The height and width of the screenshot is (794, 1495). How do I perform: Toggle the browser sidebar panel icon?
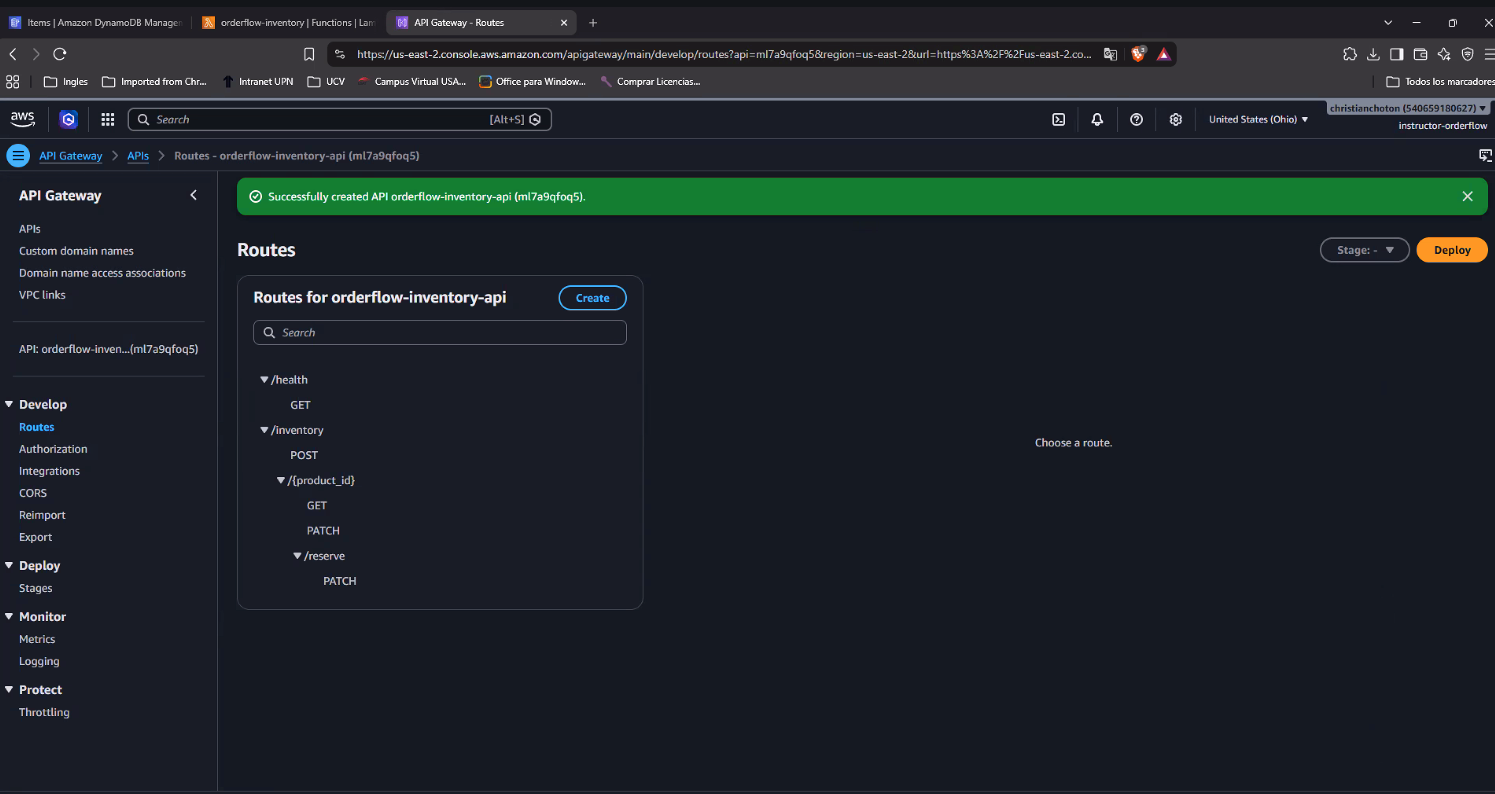point(1396,54)
